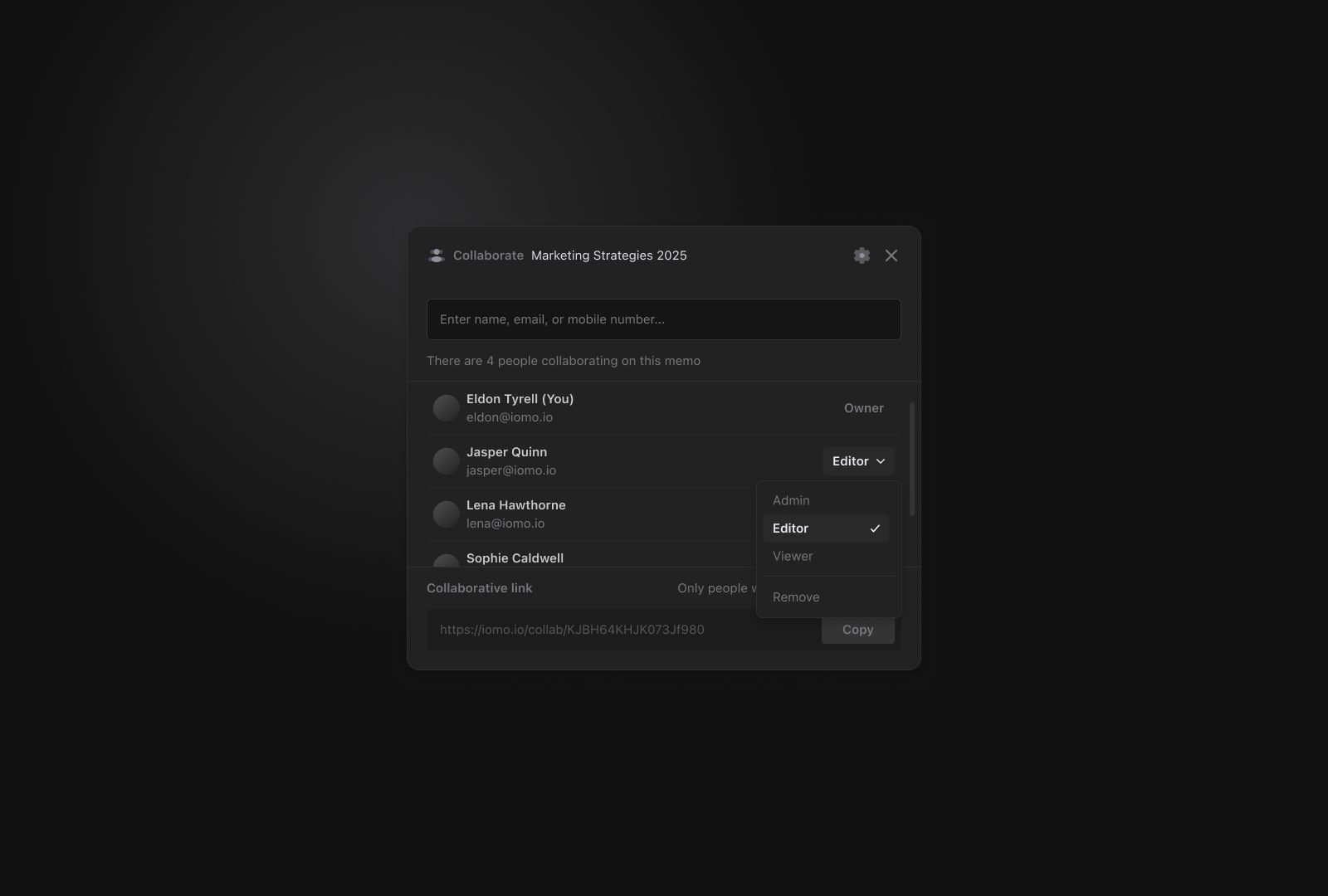This screenshot has width=1328, height=896.
Task: Click the email lena@iomo.io
Action: click(505, 523)
